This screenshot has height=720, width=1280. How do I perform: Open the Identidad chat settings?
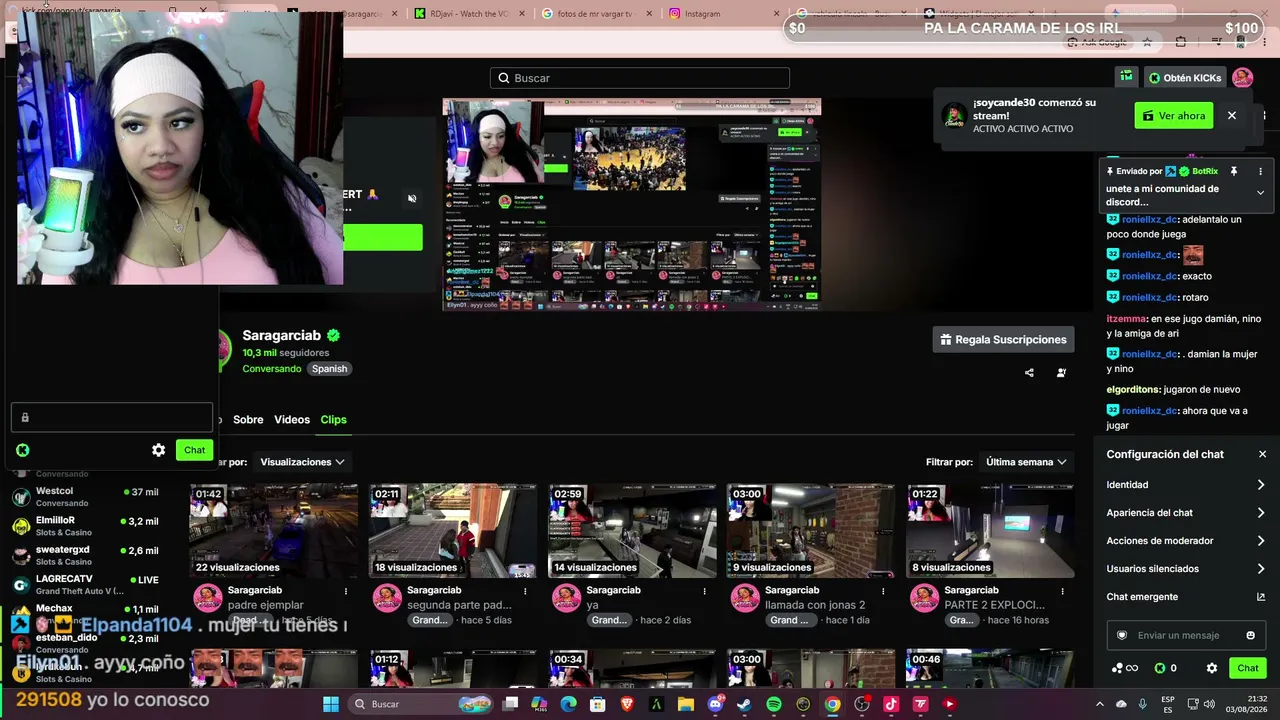1185,485
